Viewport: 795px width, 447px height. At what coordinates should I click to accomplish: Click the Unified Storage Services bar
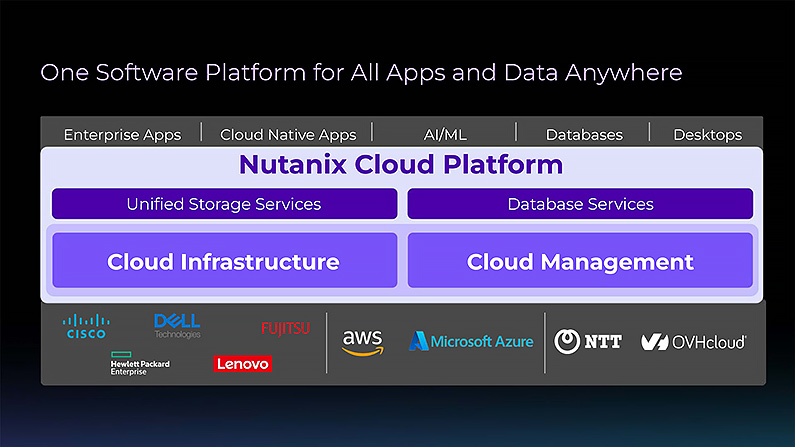coord(224,204)
